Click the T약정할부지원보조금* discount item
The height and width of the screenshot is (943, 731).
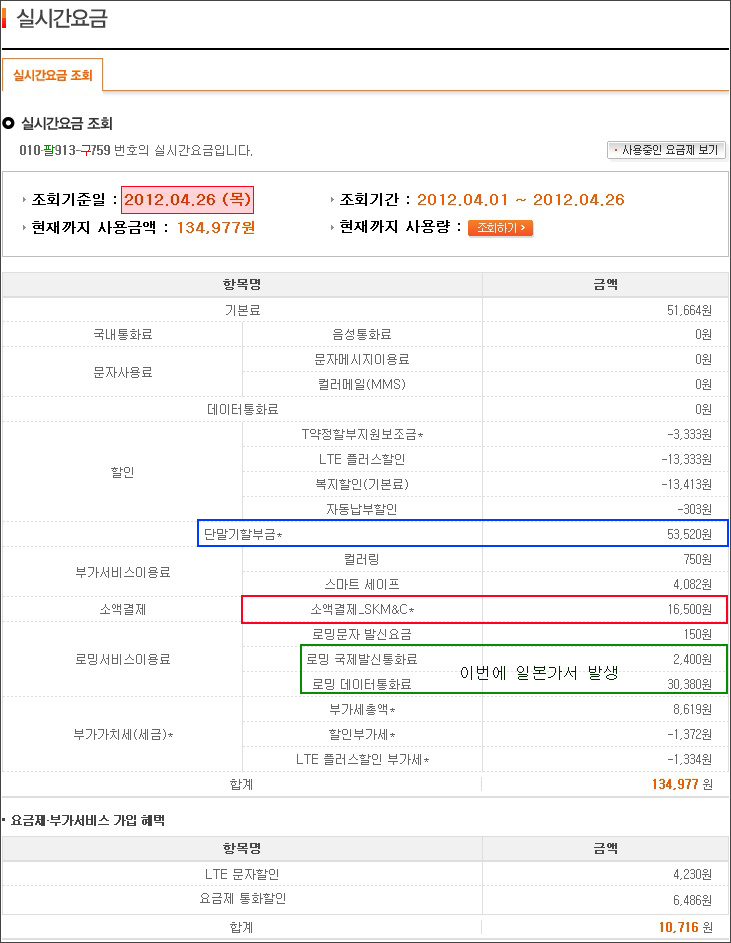tap(362, 434)
